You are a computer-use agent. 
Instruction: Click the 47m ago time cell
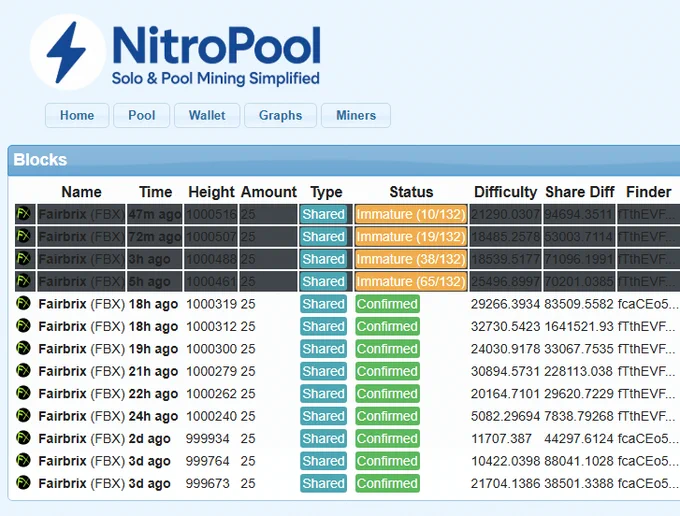click(155, 214)
